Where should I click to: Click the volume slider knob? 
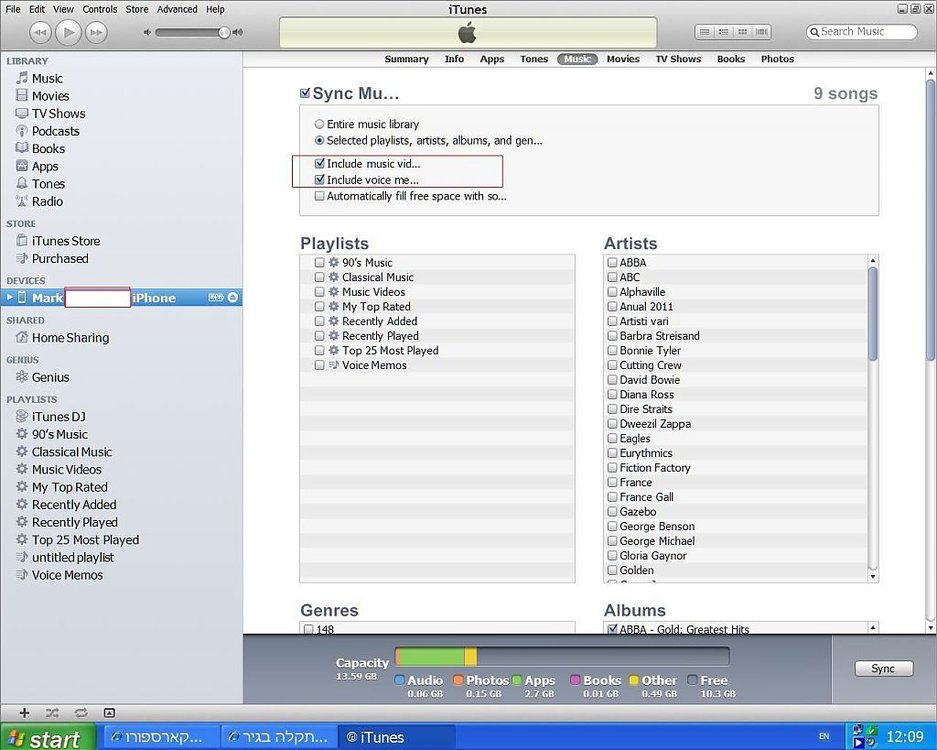pyautogui.click(x=224, y=32)
